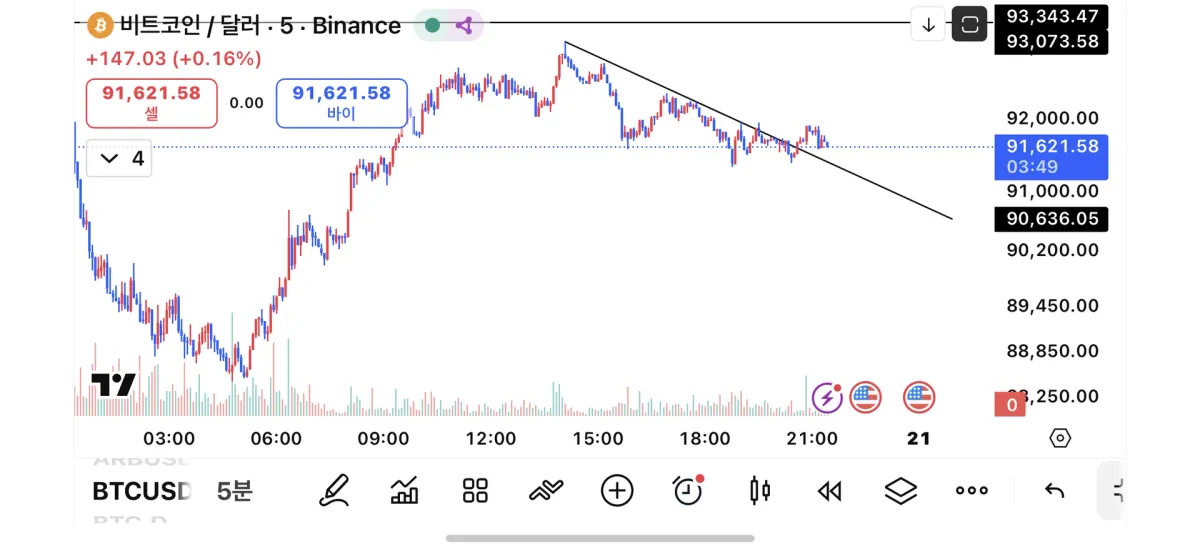Open chart settings hexagon icon on the time axis
This screenshot has height=554, width=1200.
click(1060, 438)
